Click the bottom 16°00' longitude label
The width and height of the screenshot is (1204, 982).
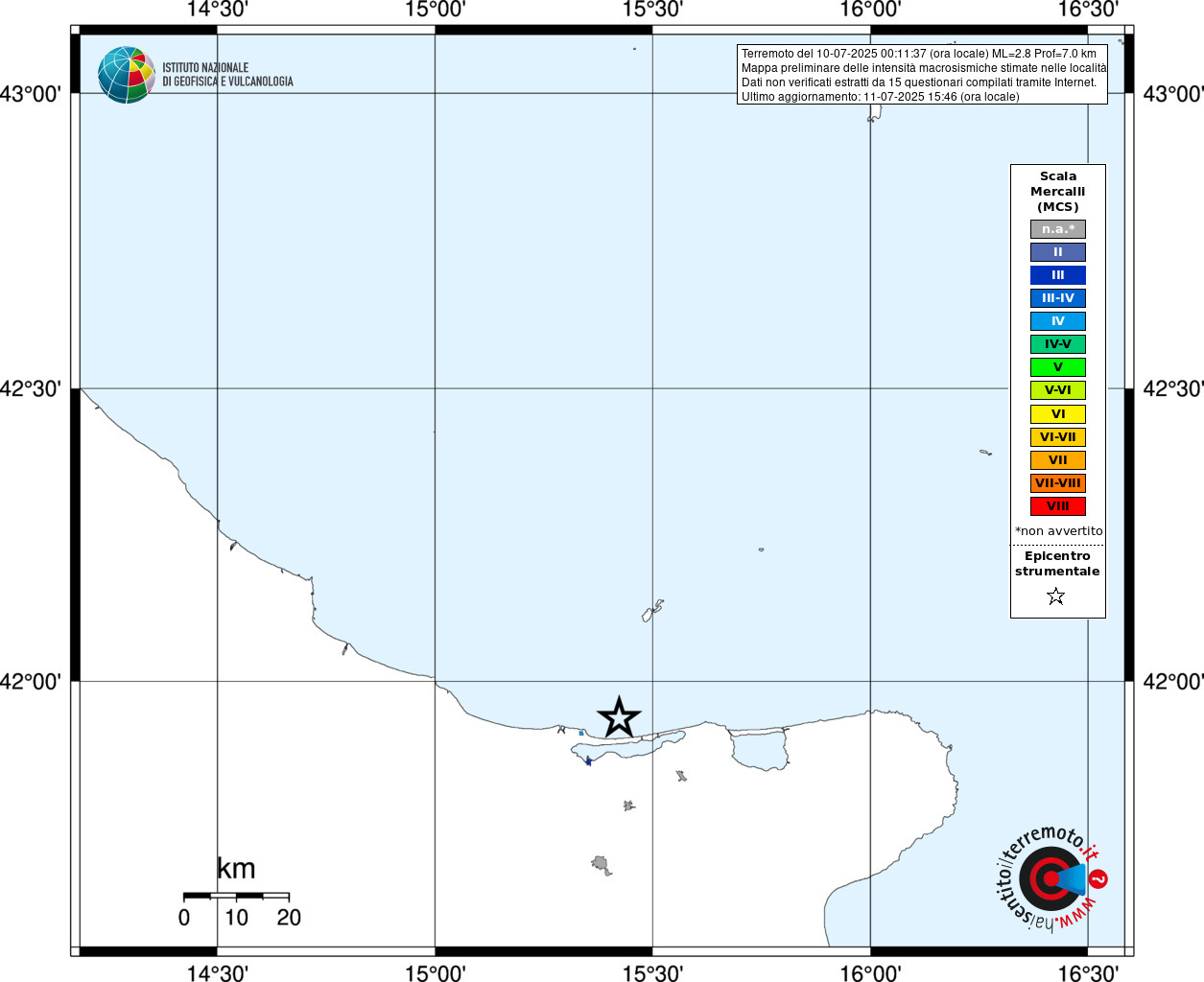[870, 973]
